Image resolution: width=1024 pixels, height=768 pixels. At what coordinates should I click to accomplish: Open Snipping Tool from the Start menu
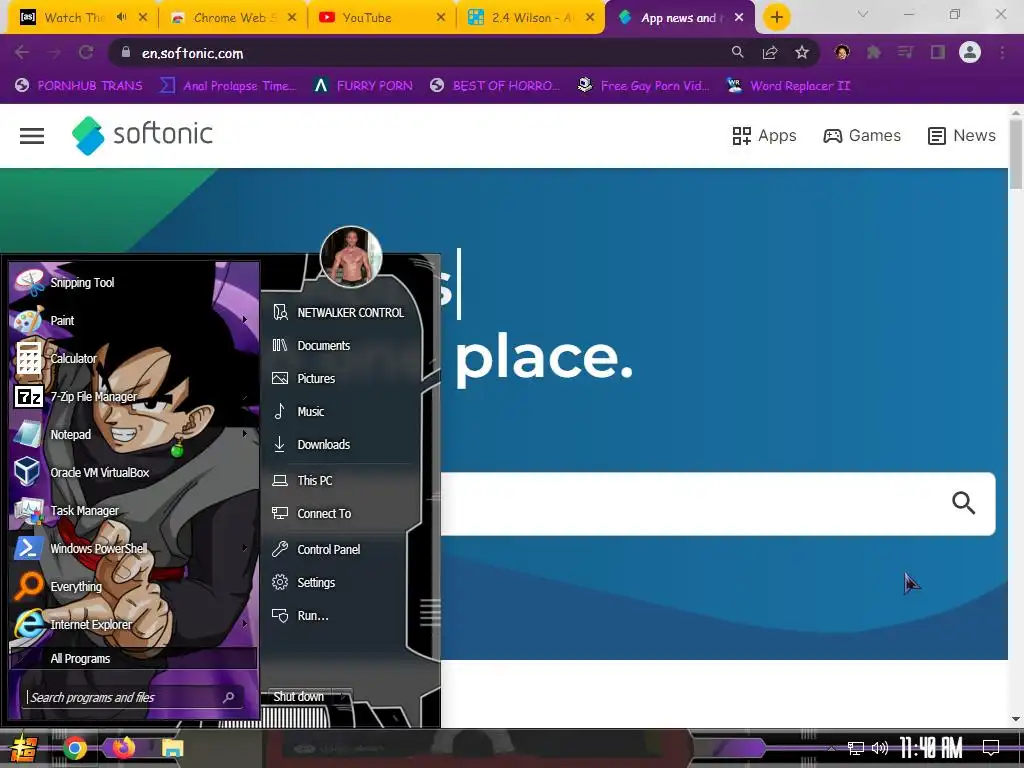point(134,282)
